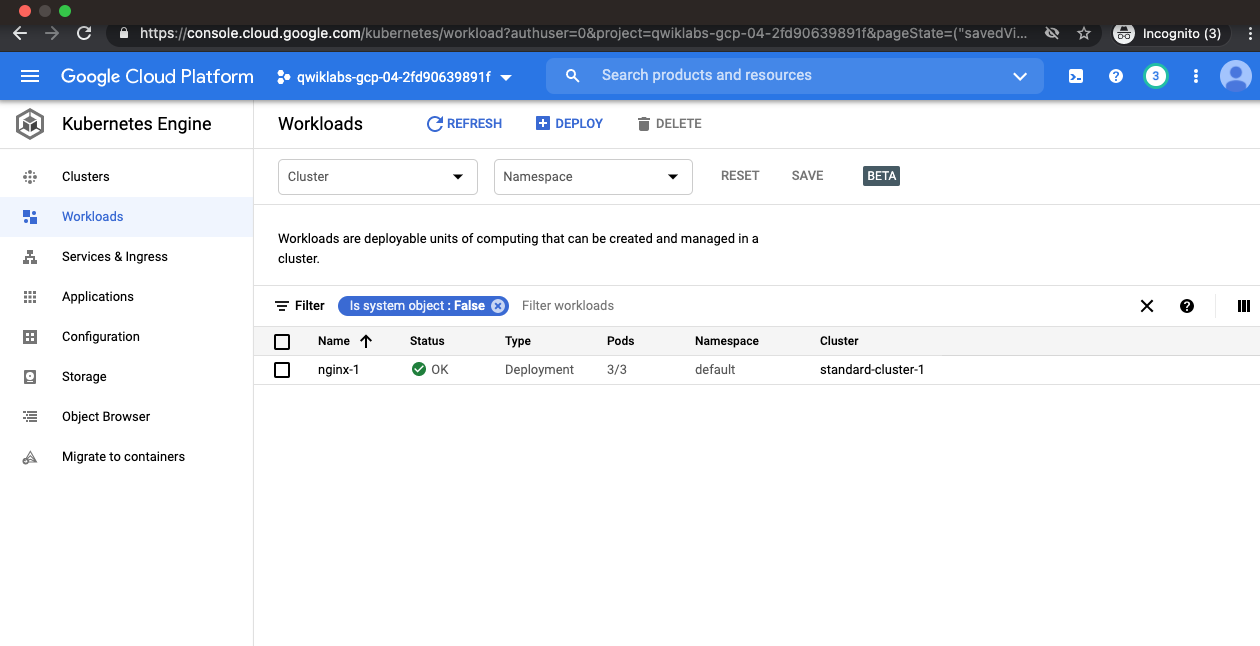Image resolution: width=1260 pixels, height=646 pixels.
Task: Open the nginx-1 workload link
Action: click(x=338, y=370)
